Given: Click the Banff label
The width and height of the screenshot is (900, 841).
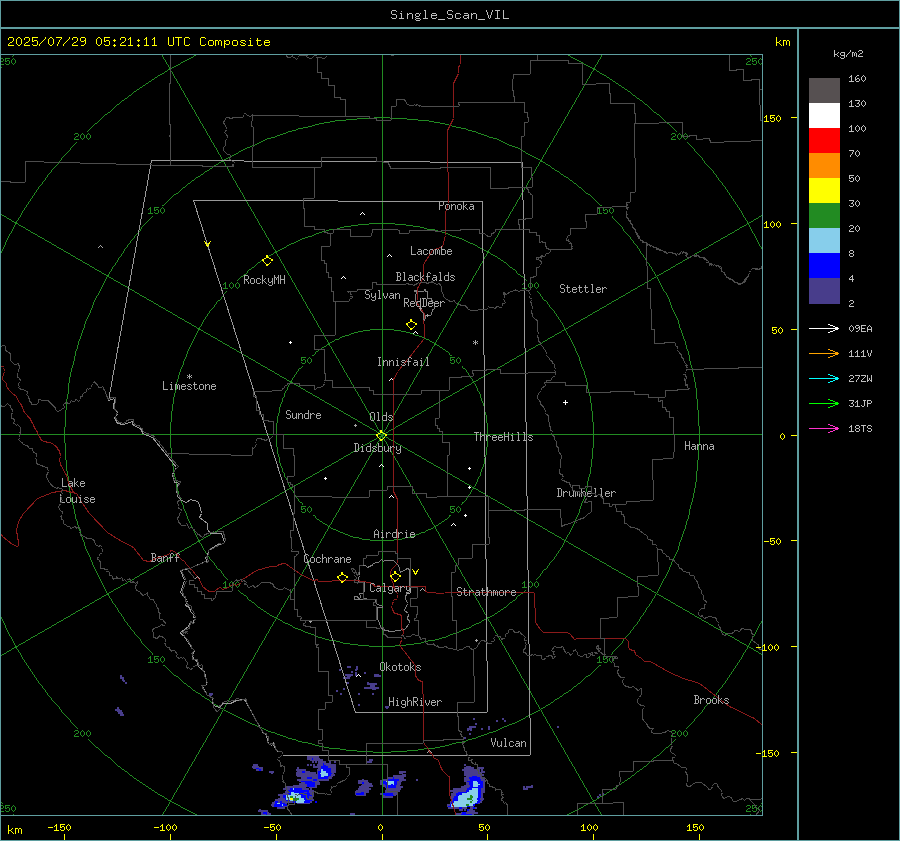Looking at the screenshot, I should (x=165, y=558).
